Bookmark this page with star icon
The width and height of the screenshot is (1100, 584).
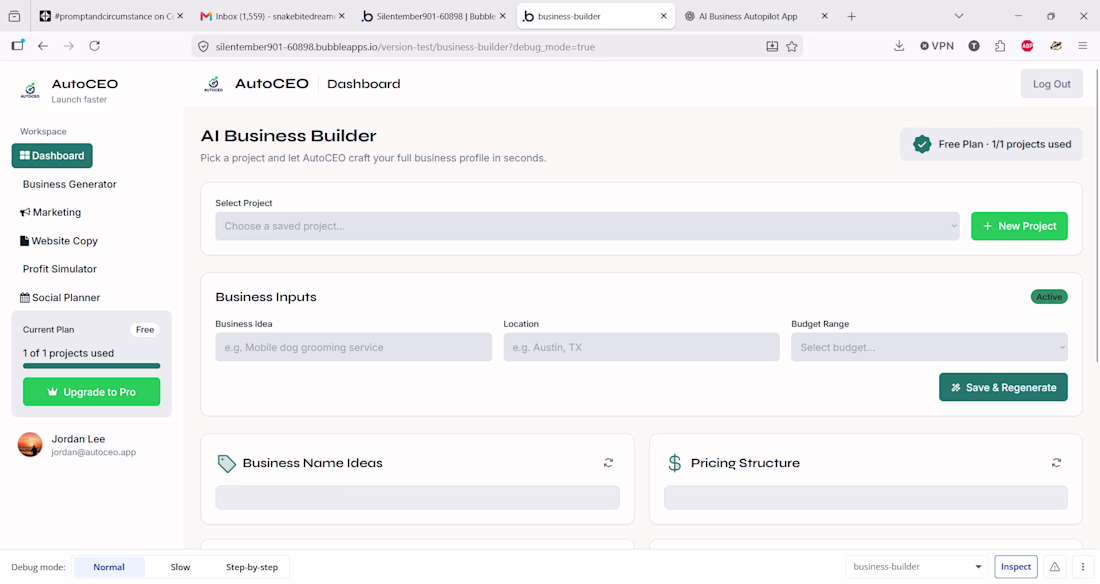click(x=791, y=46)
